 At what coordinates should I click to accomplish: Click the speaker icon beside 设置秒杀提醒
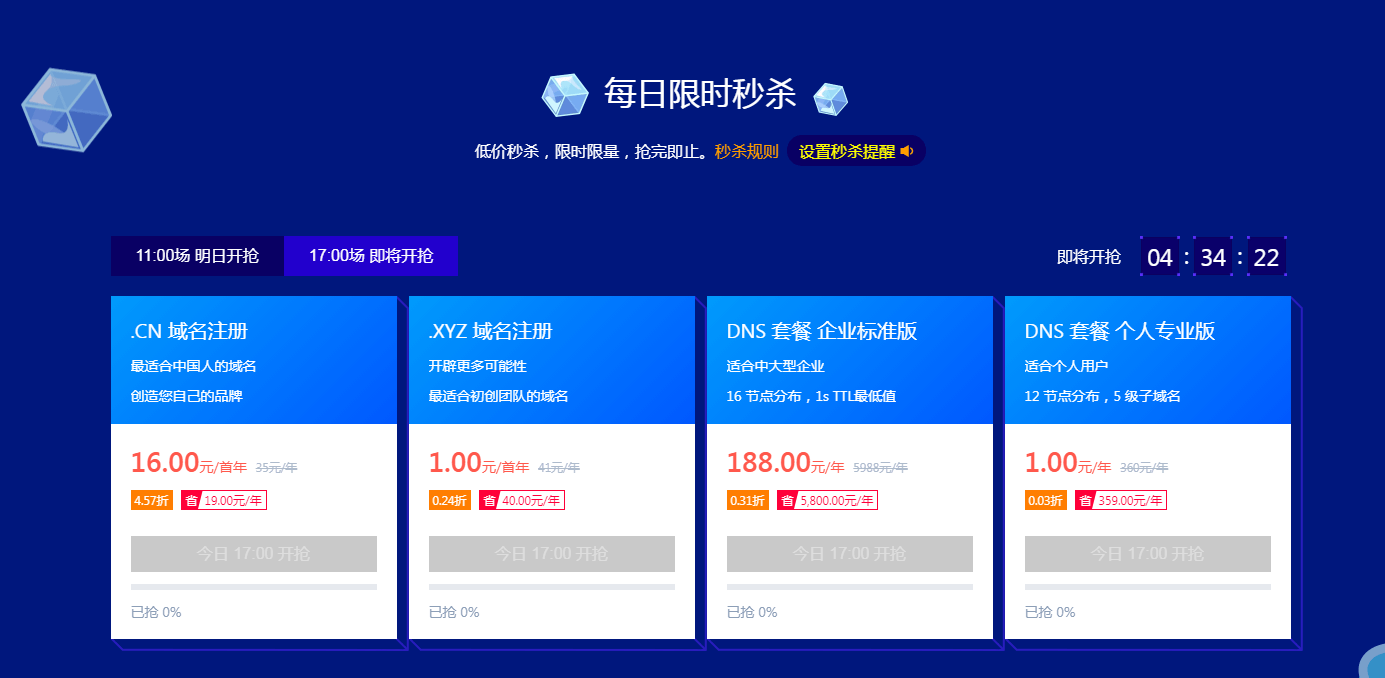point(907,151)
